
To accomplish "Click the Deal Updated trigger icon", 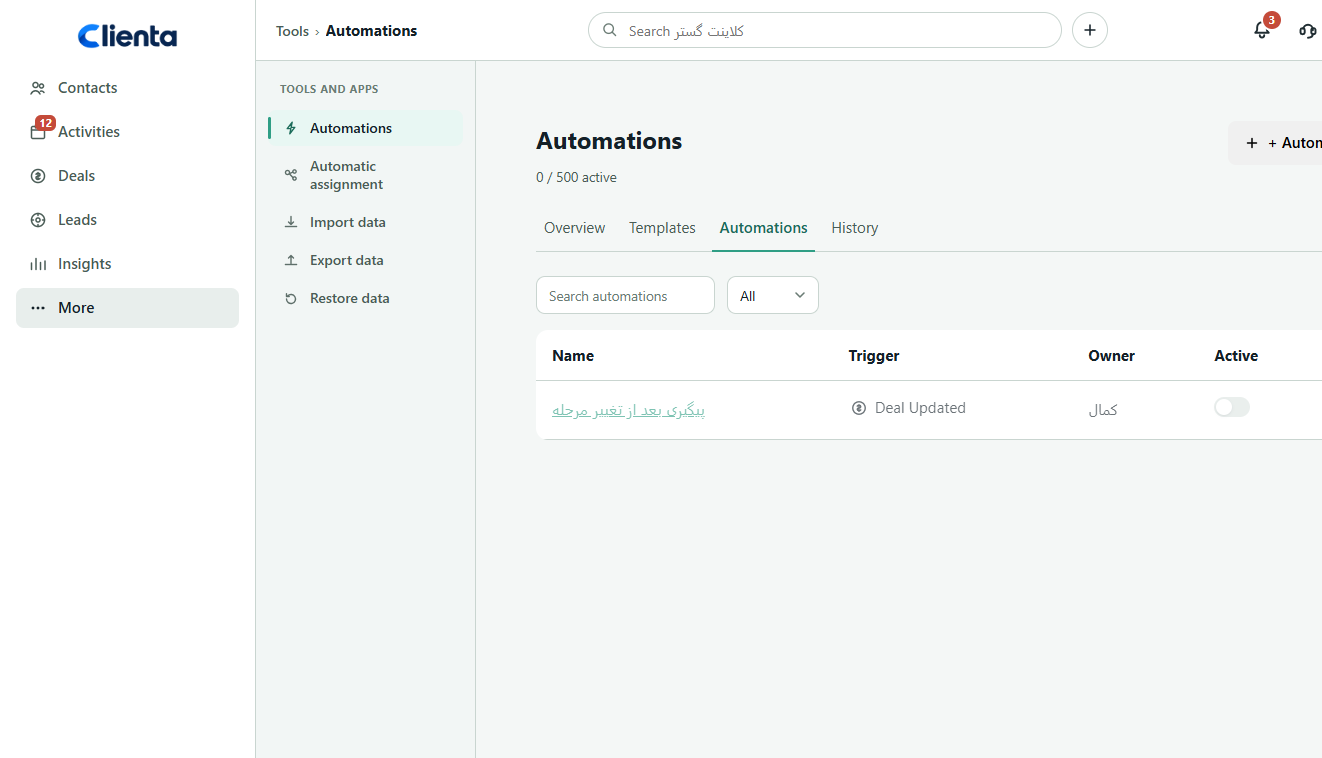I will [x=859, y=408].
